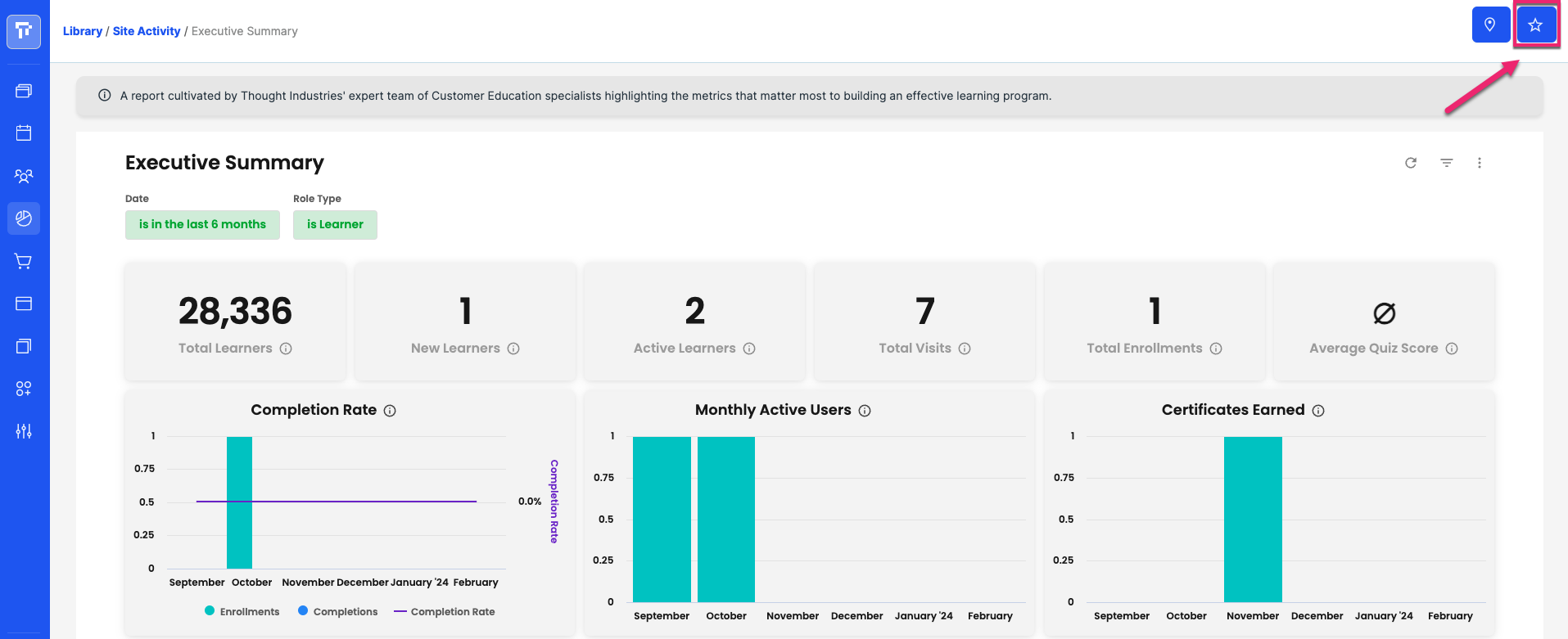Screen dimensions: 1568x639
Task: Click info icon beside Average Quiz Score
Action: pos(1452,349)
